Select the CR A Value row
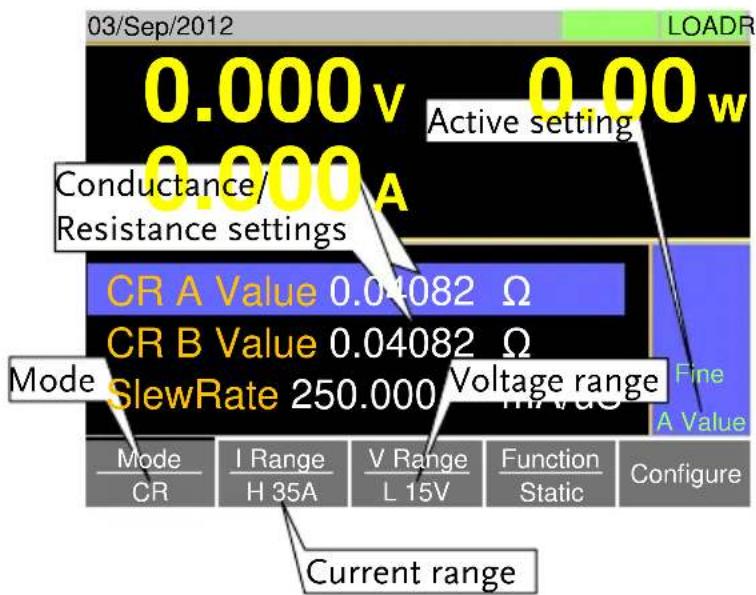This screenshot has height=595, width=756. click(356, 290)
